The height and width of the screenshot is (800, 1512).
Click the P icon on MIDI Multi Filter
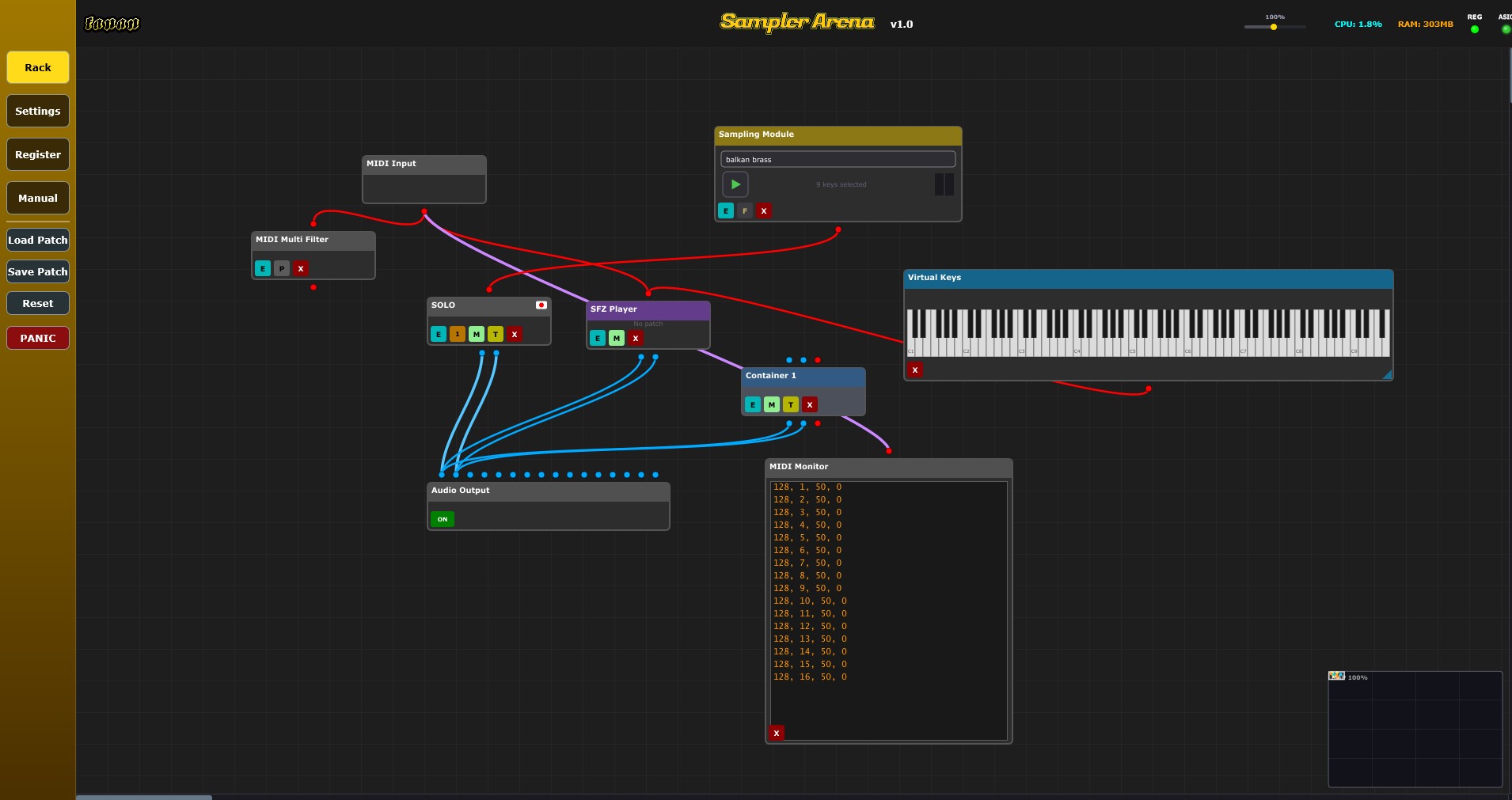[282, 268]
